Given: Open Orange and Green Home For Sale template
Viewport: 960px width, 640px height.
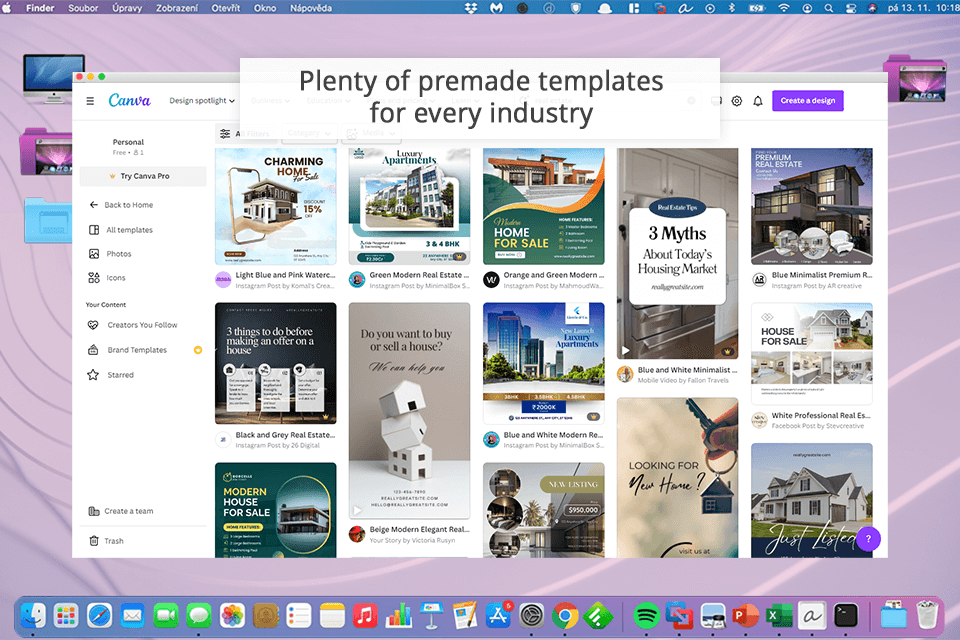Looking at the screenshot, I should [x=544, y=206].
